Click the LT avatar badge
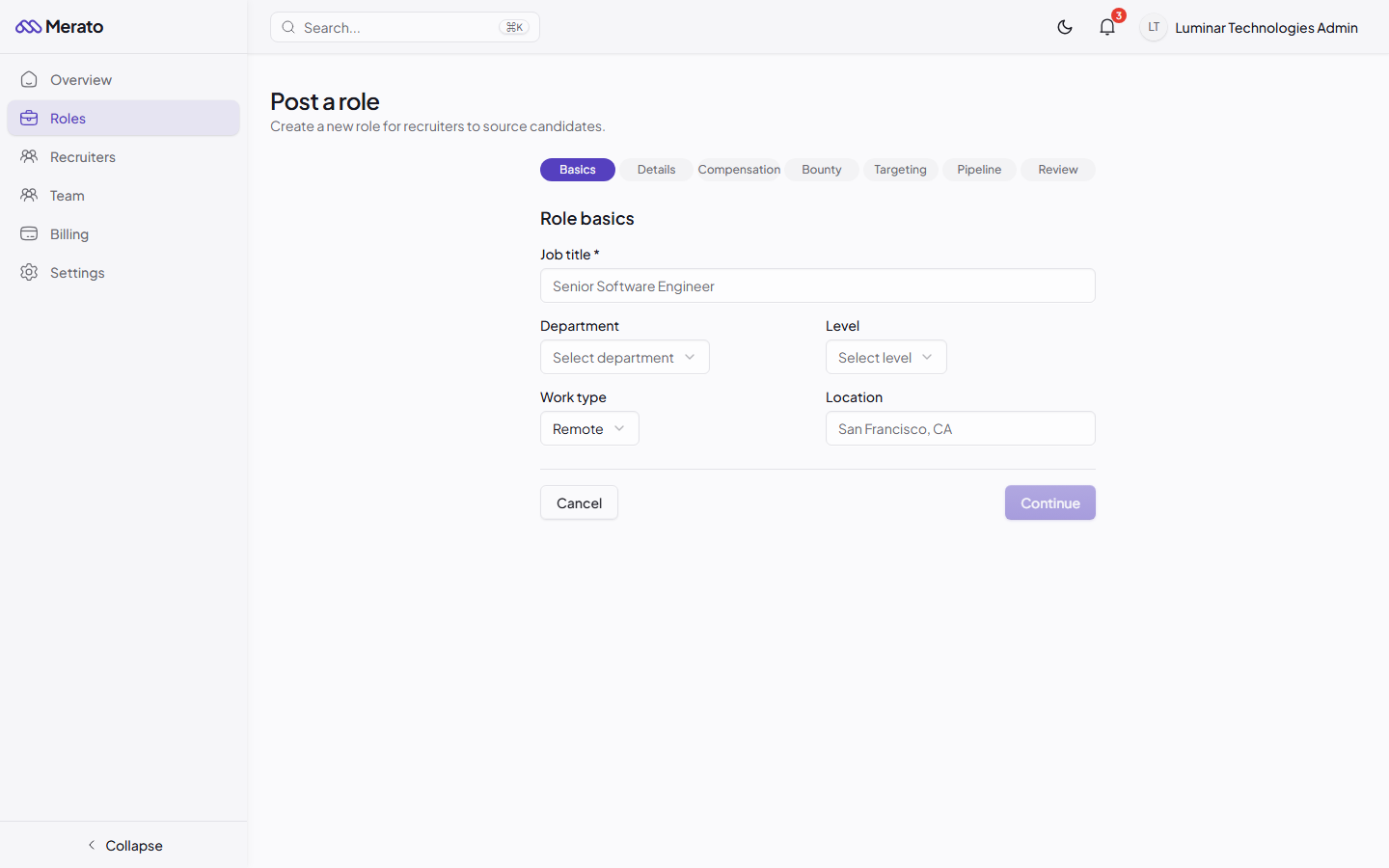Screen dimensions: 1389x868 tap(1154, 27)
